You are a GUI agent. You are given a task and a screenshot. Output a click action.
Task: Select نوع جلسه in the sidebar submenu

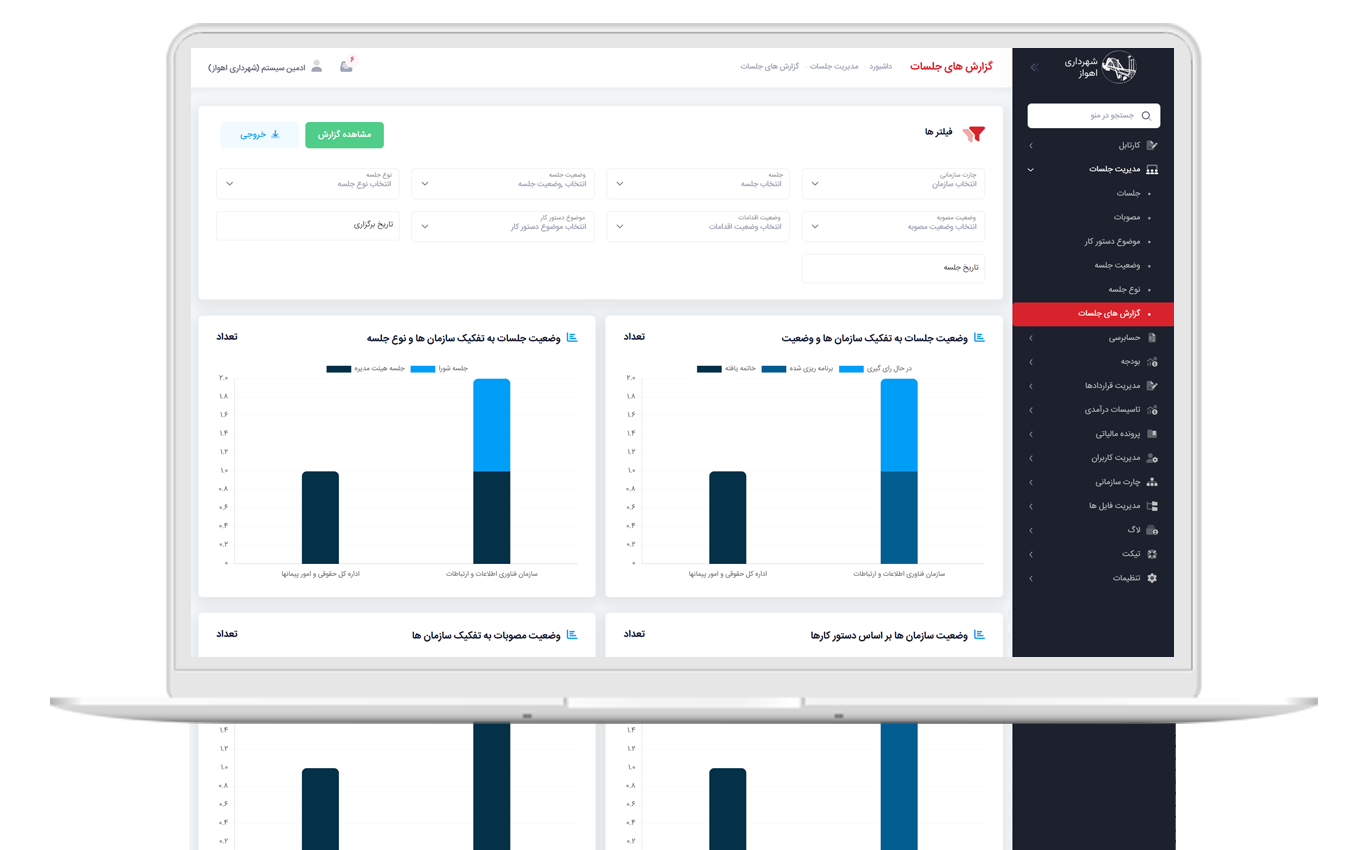click(1123, 290)
